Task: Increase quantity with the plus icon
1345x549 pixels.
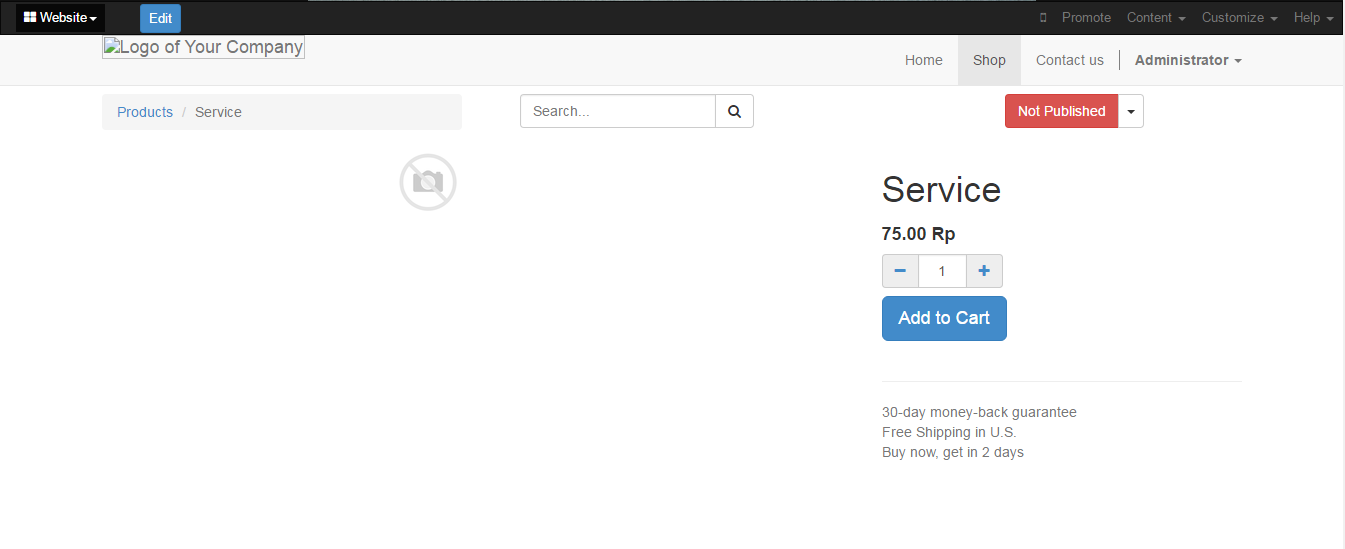Action: pos(984,271)
